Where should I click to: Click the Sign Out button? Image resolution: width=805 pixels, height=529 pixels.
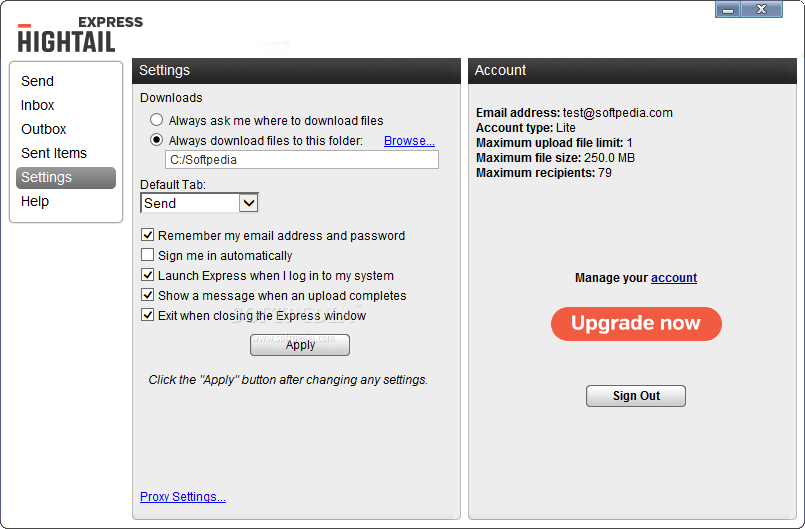[636, 396]
